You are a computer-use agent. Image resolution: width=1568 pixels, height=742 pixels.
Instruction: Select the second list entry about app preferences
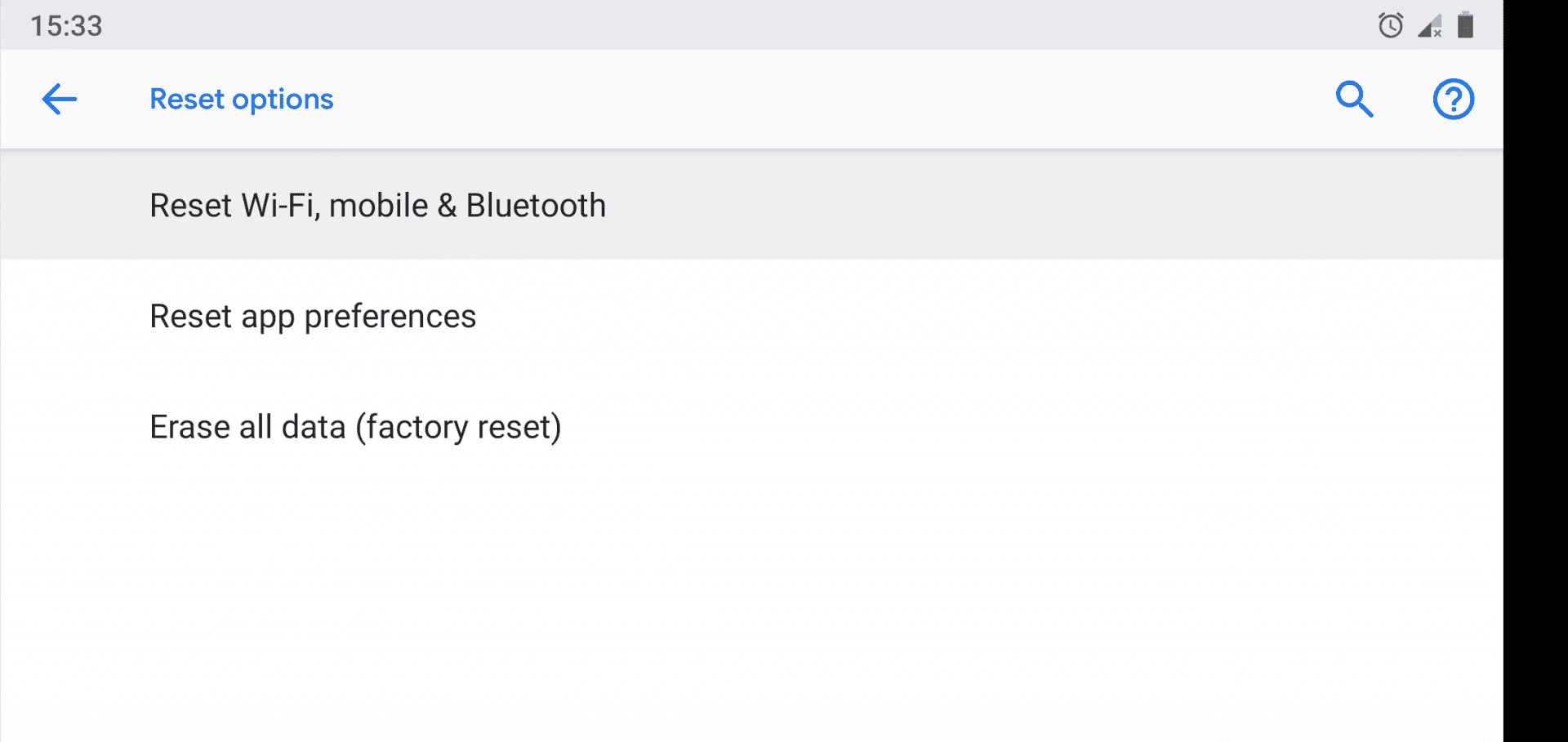(x=313, y=316)
